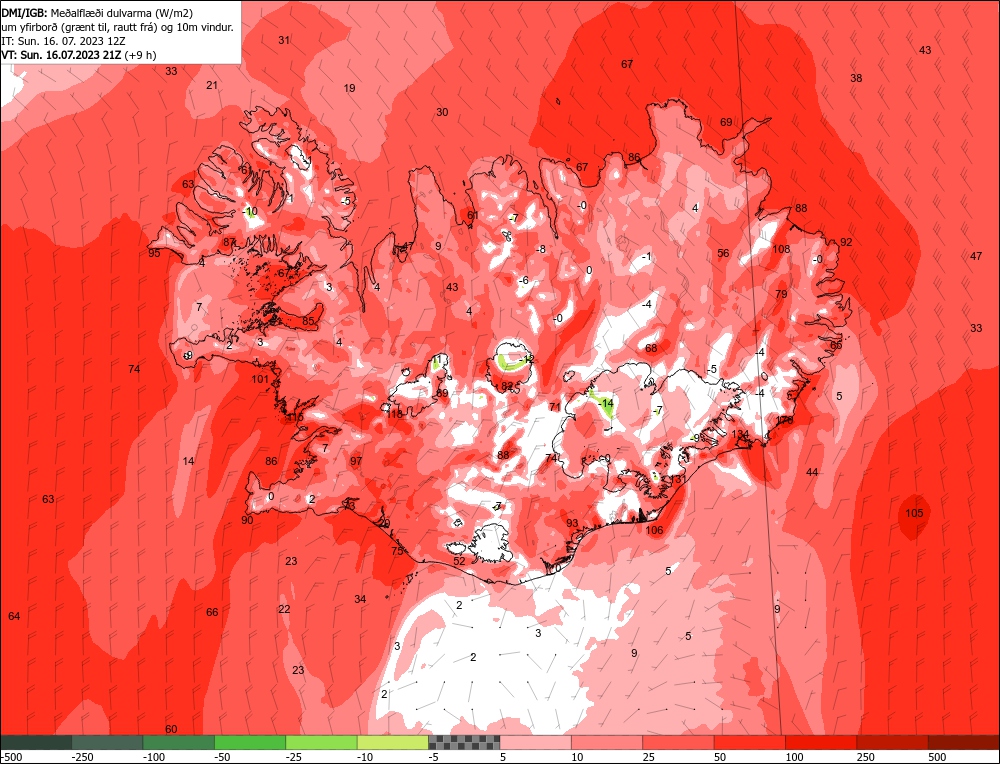
Task: Pick legend swatch between -10 and -5
Action: tap(393, 742)
